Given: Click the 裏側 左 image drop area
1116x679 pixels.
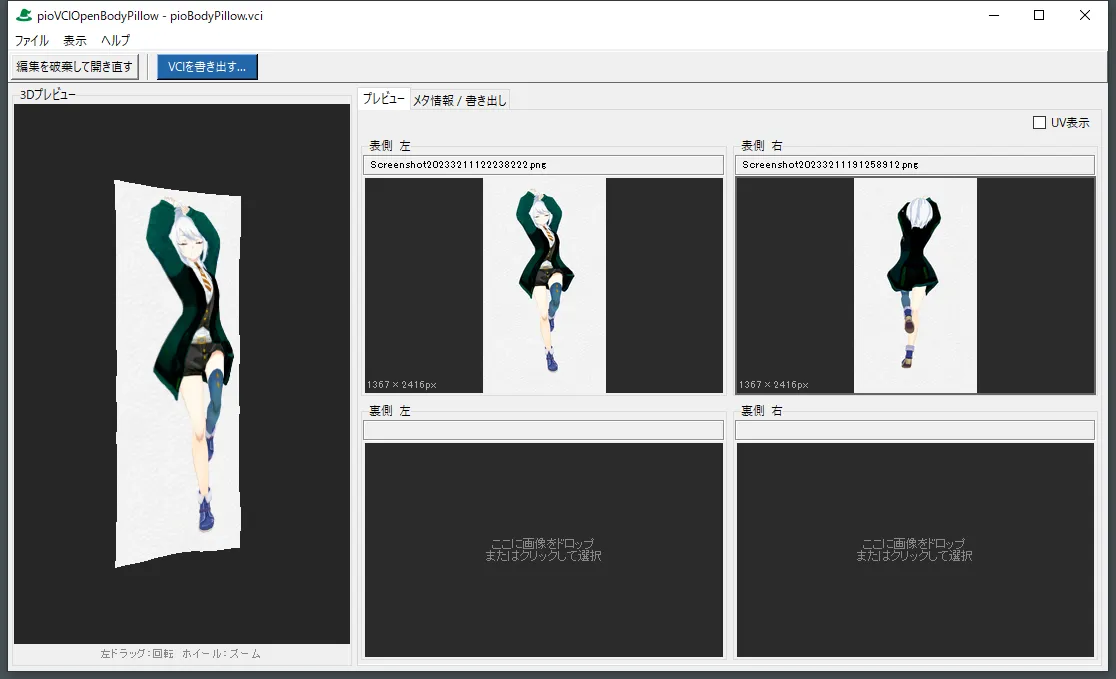Looking at the screenshot, I should 544,549.
